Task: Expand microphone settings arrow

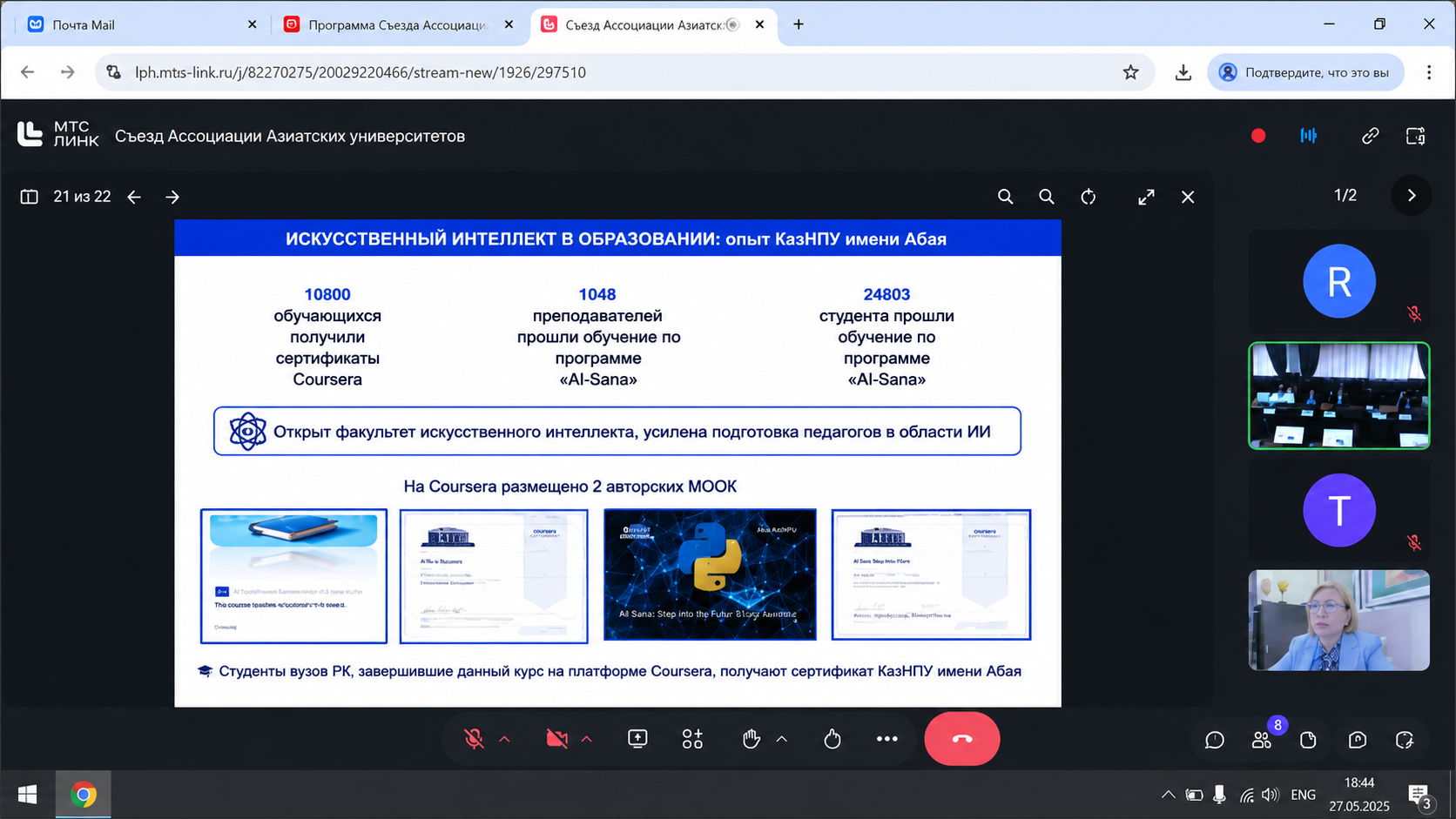Action: pos(504,739)
